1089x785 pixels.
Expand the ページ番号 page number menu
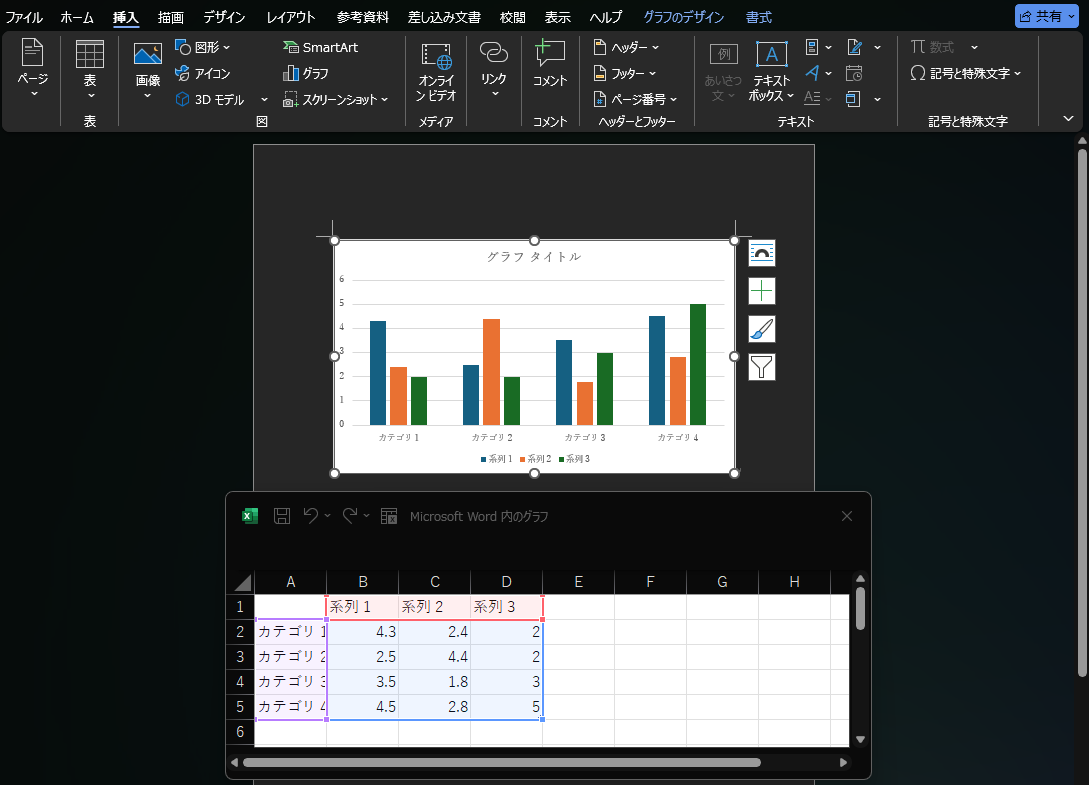(x=636, y=99)
